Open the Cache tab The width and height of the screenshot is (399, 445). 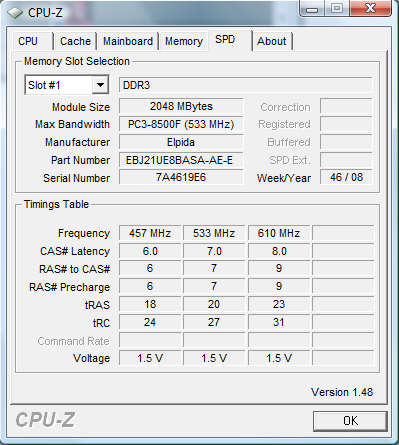(x=75, y=41)
